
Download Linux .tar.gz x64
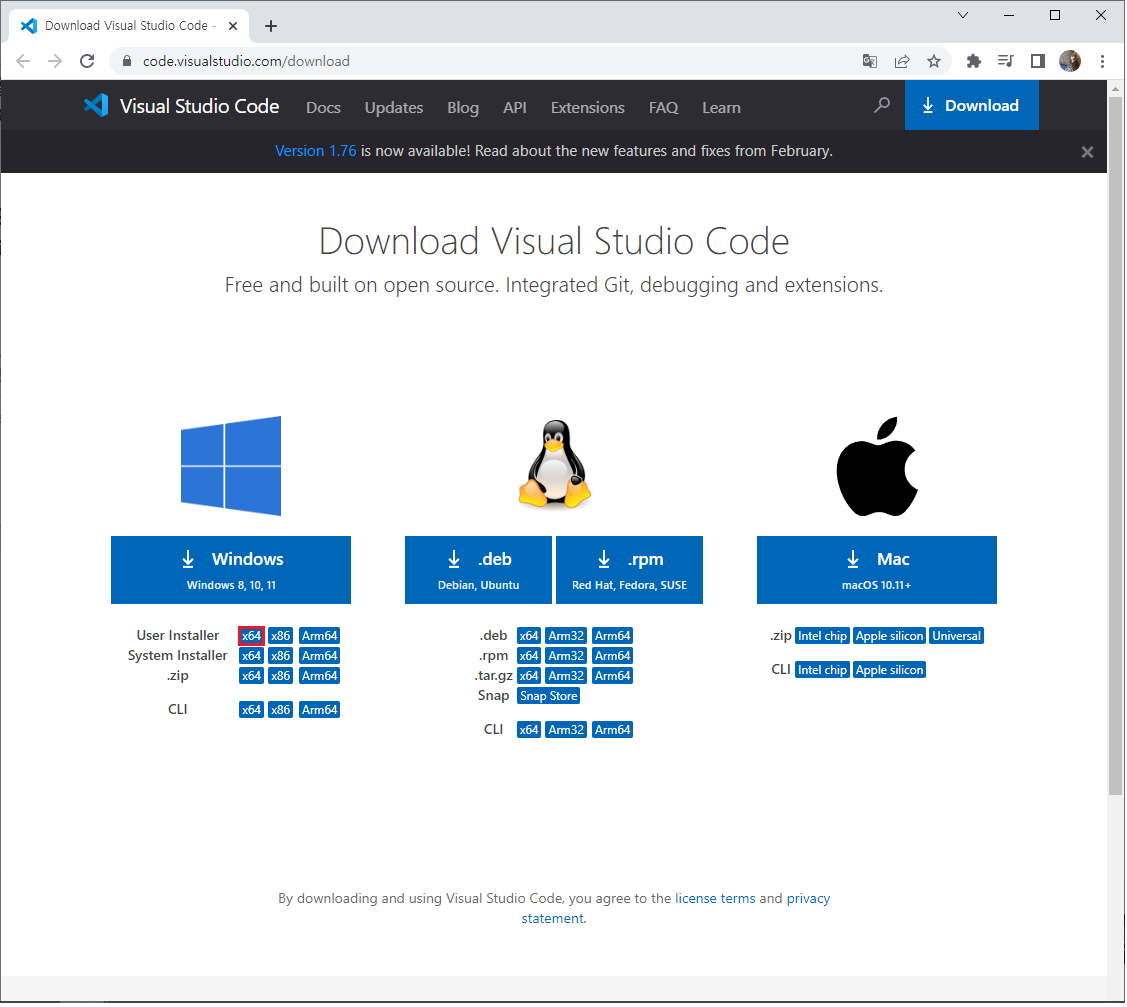tap(529, 676)
